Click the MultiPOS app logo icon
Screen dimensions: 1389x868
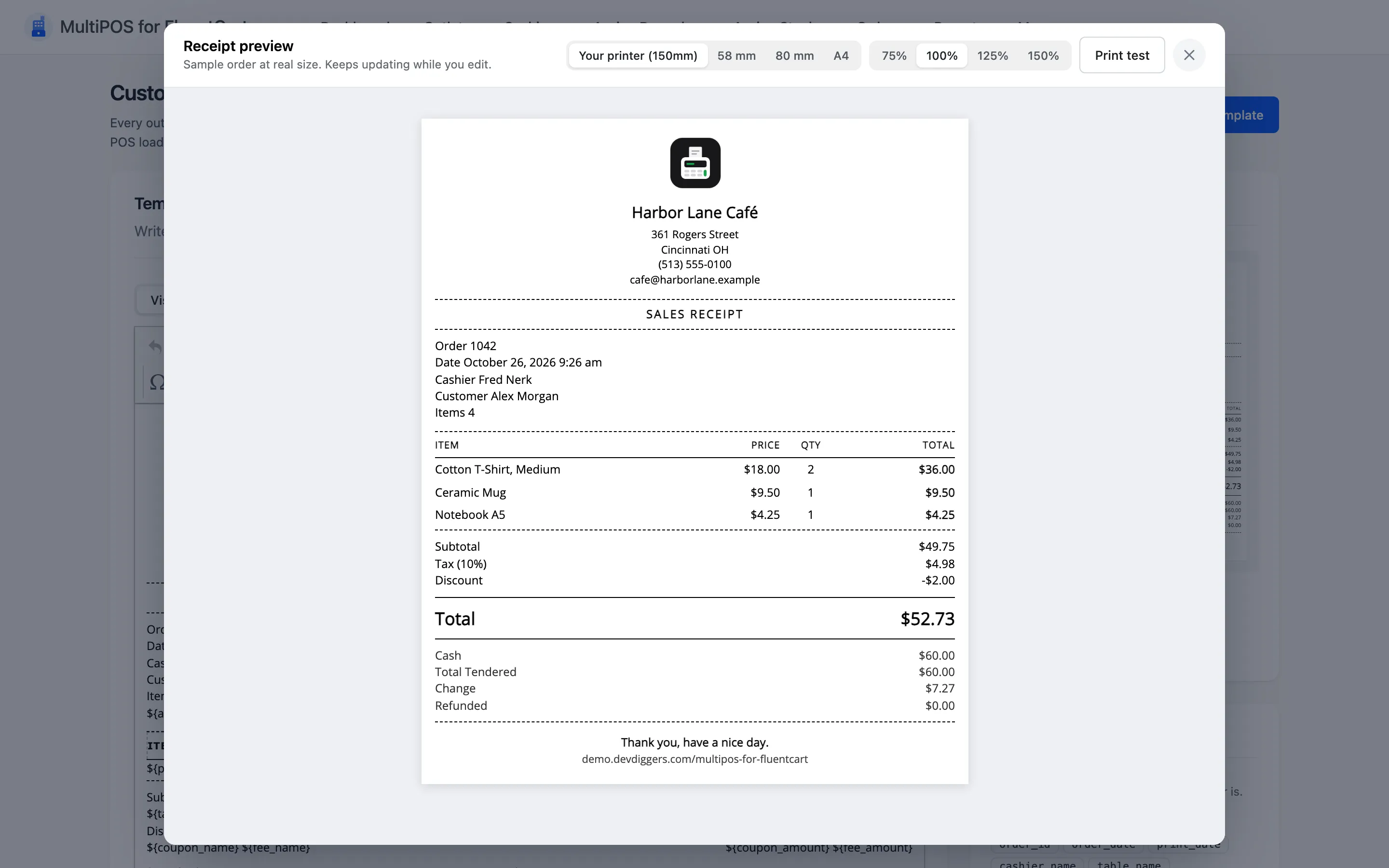click(39, 27)
